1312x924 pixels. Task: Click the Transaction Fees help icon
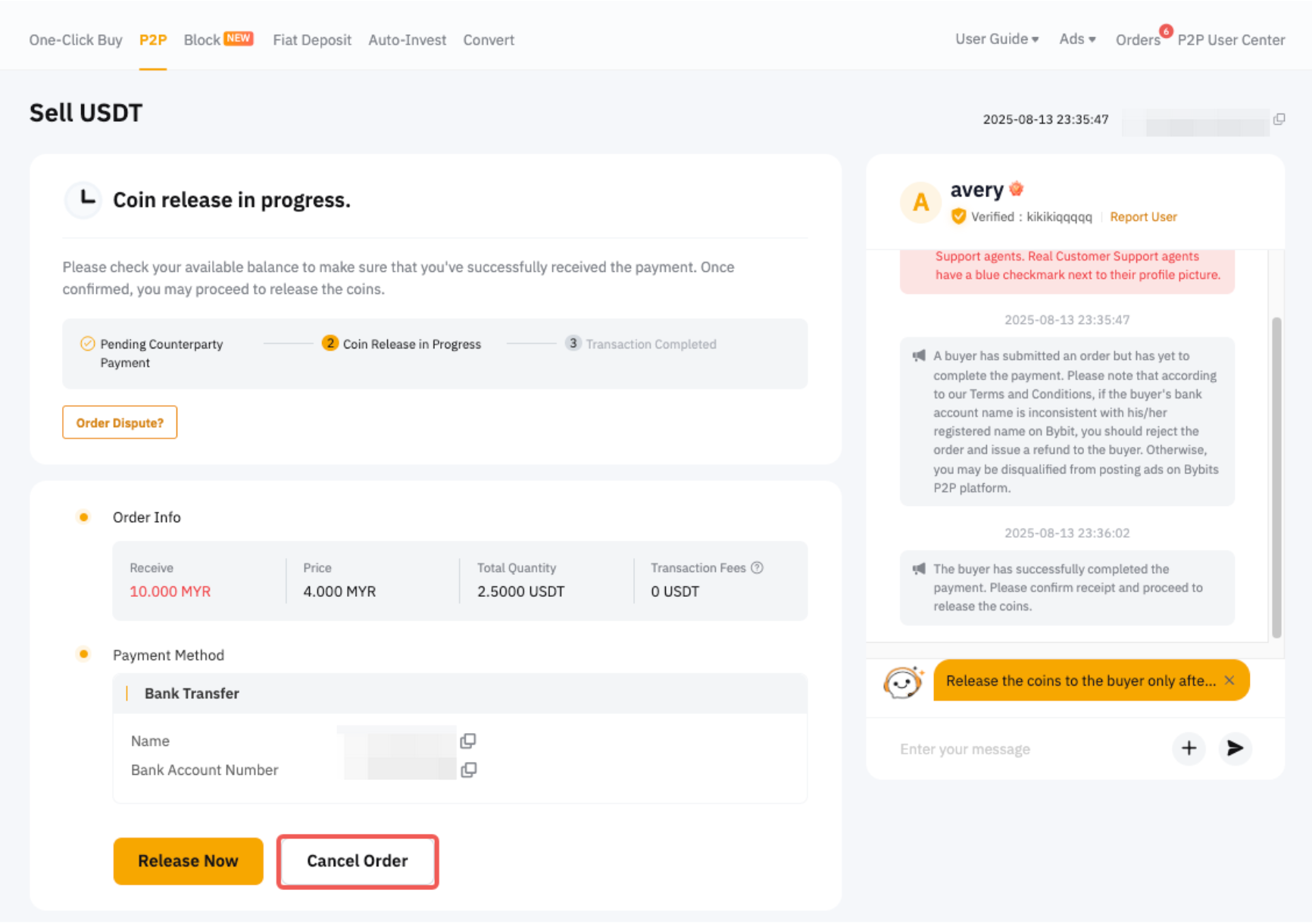(x=757, y=568)
